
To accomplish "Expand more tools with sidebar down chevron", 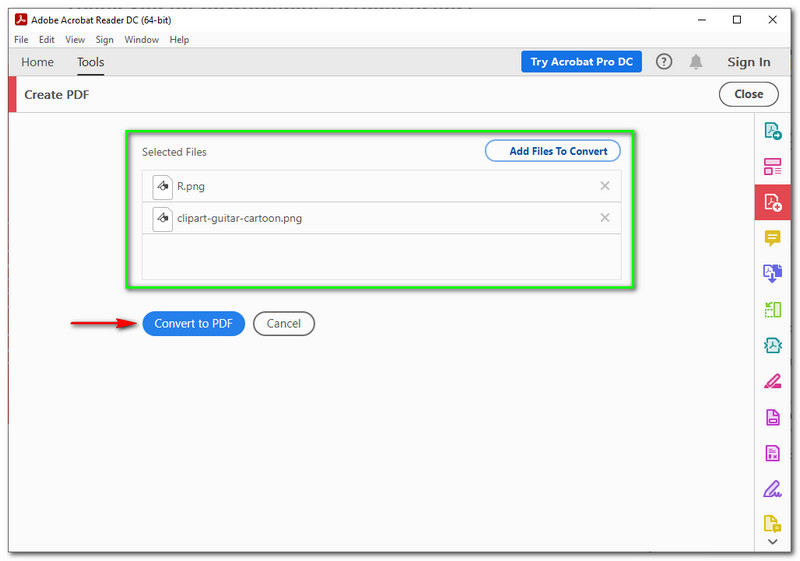I will click(772, 542).
